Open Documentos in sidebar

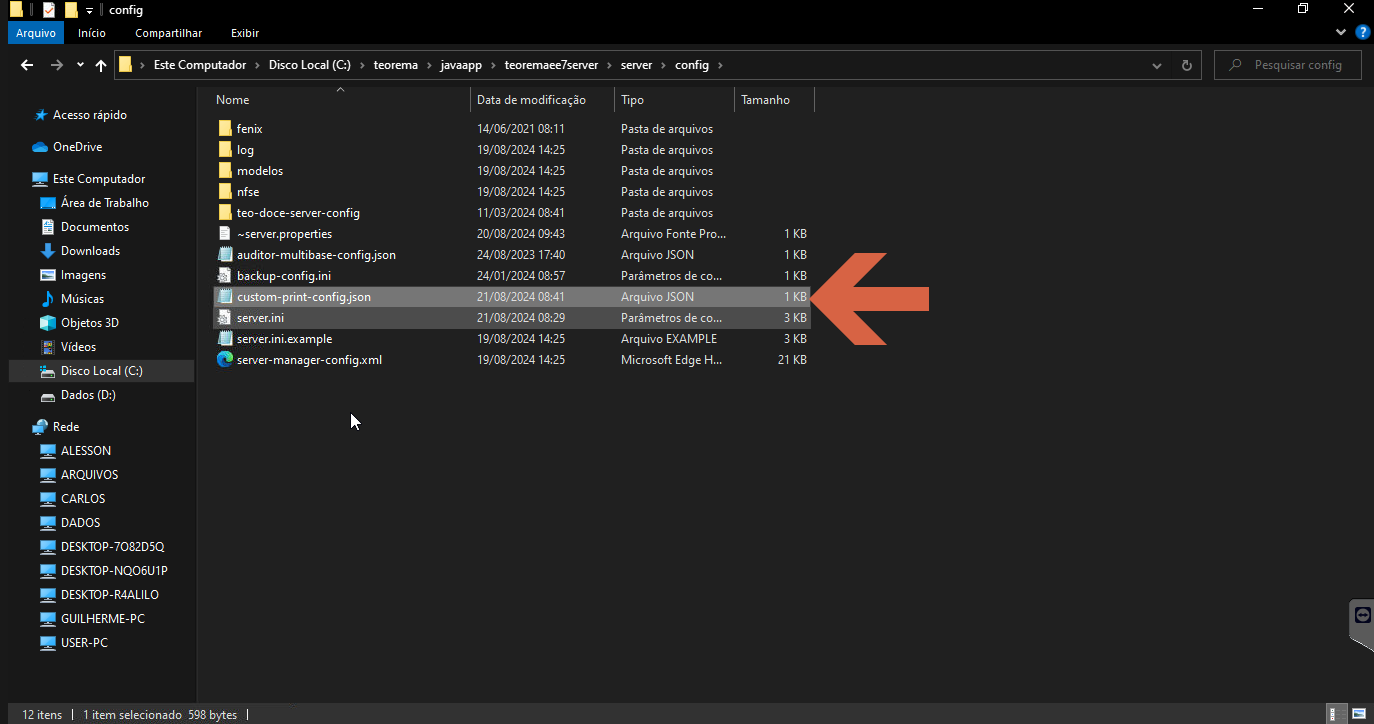(95, 227)
